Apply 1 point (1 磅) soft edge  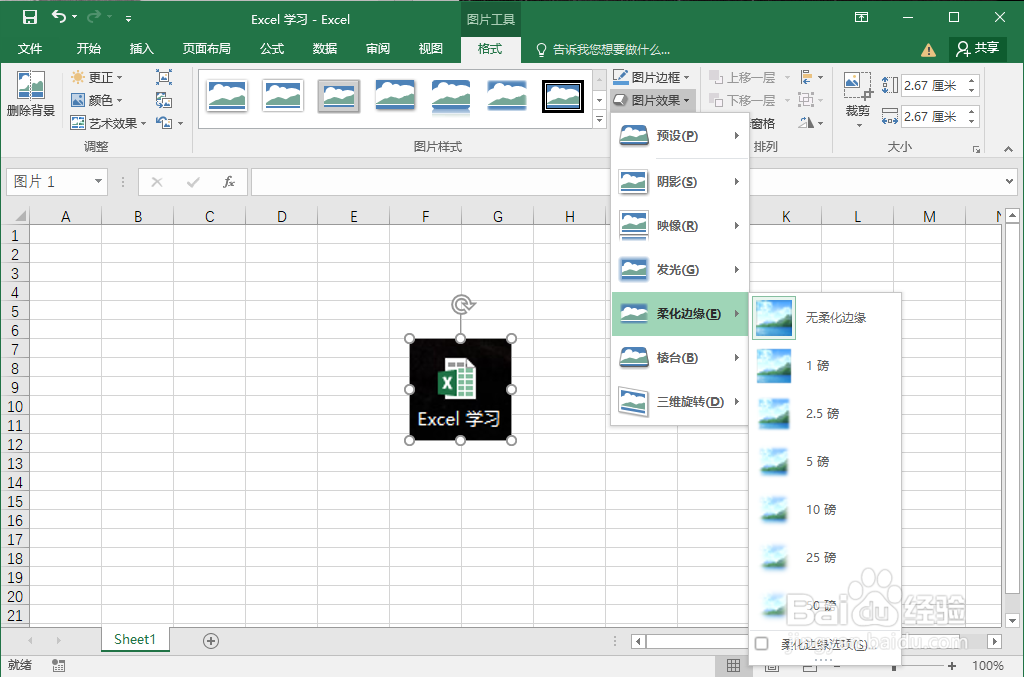click(825, 366)
